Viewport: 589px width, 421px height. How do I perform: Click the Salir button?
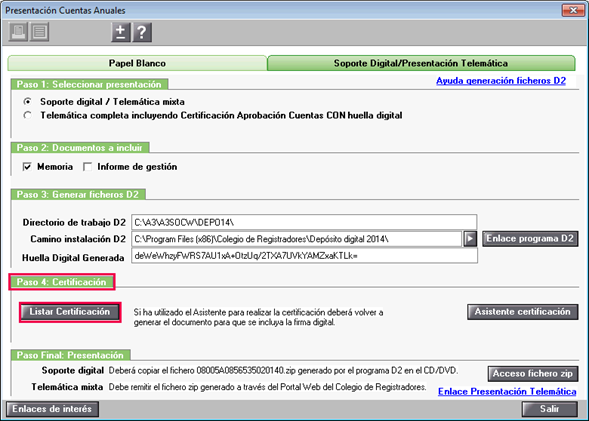(550, 409)
